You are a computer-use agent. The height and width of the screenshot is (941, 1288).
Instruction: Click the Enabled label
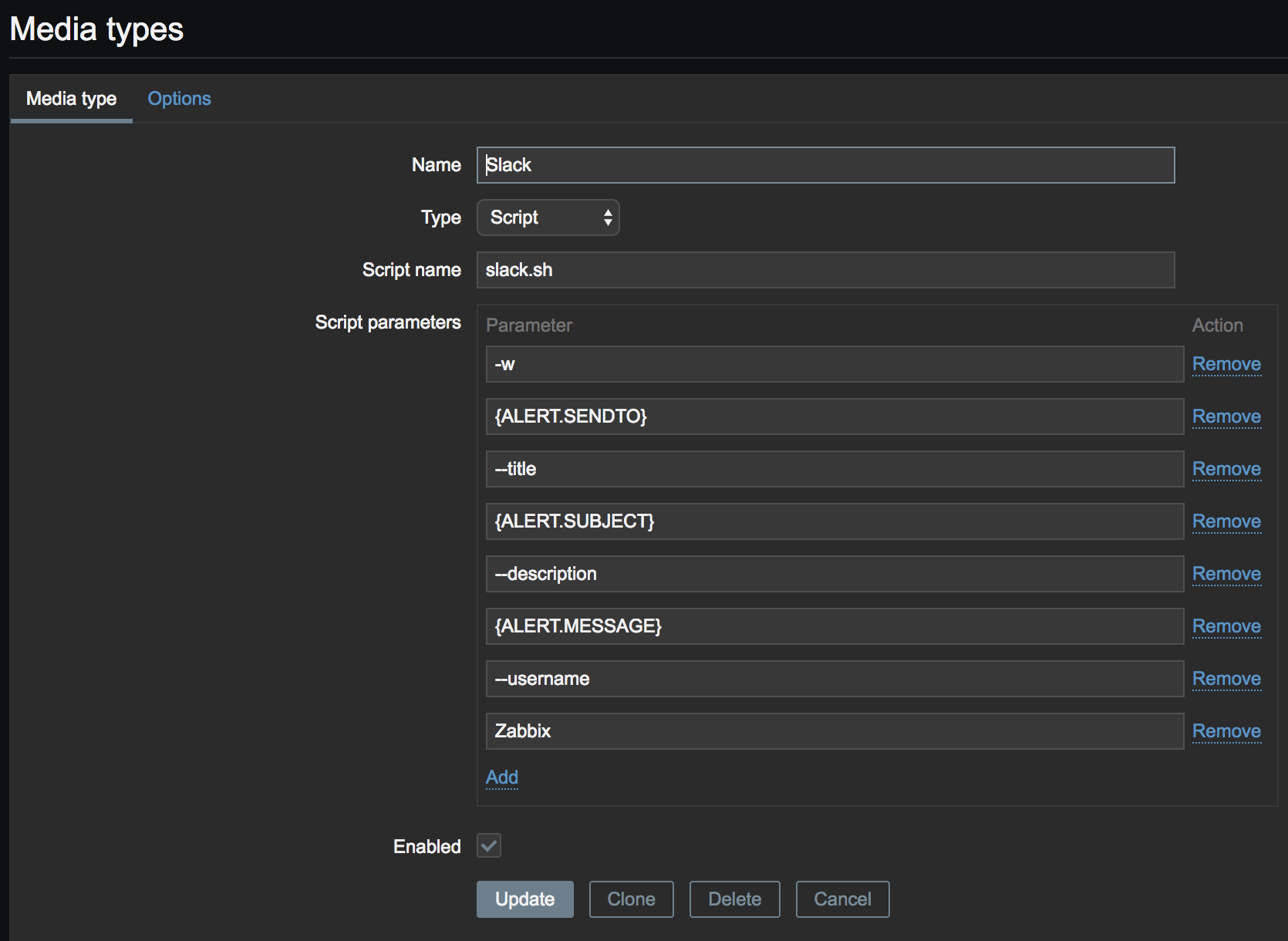pos(427,846)
